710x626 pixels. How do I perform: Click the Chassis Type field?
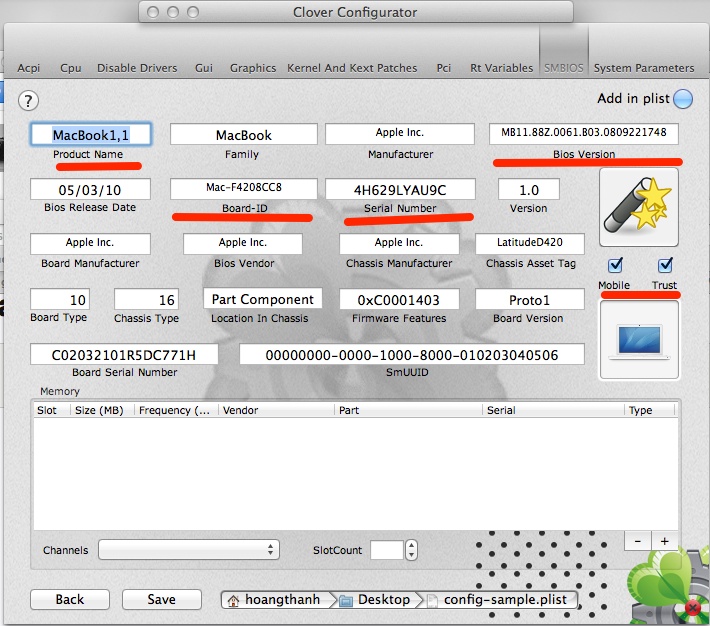tap(146, 299)
